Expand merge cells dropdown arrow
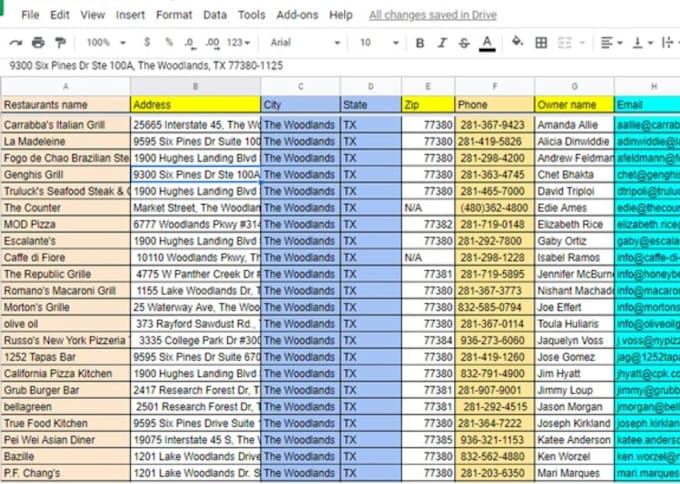680x484 pixels. coord(582,43)
